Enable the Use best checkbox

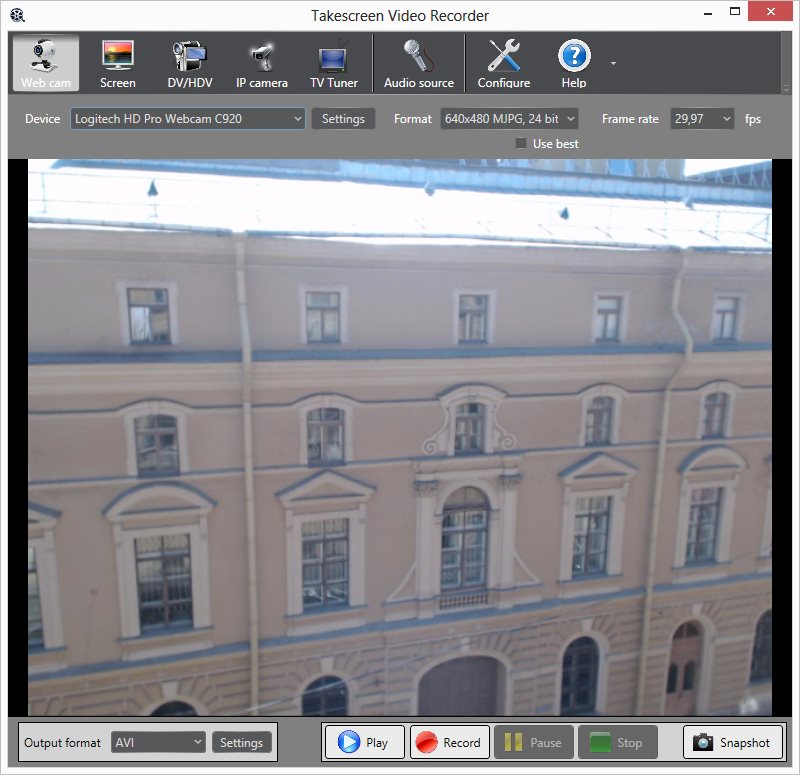(x=520, y=143)
